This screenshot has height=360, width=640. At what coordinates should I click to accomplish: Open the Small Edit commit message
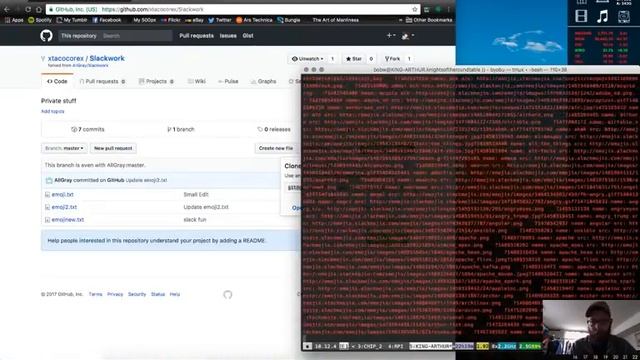(x=196, y=195)
